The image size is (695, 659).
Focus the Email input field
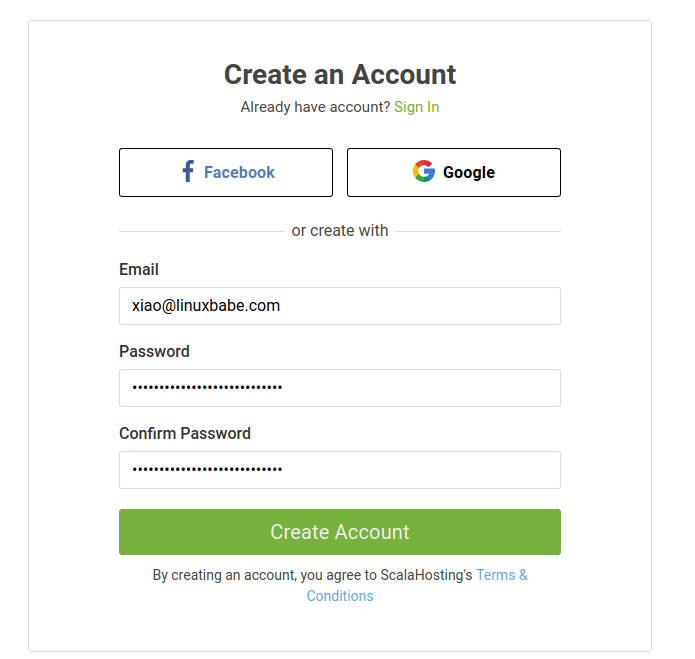340,306
